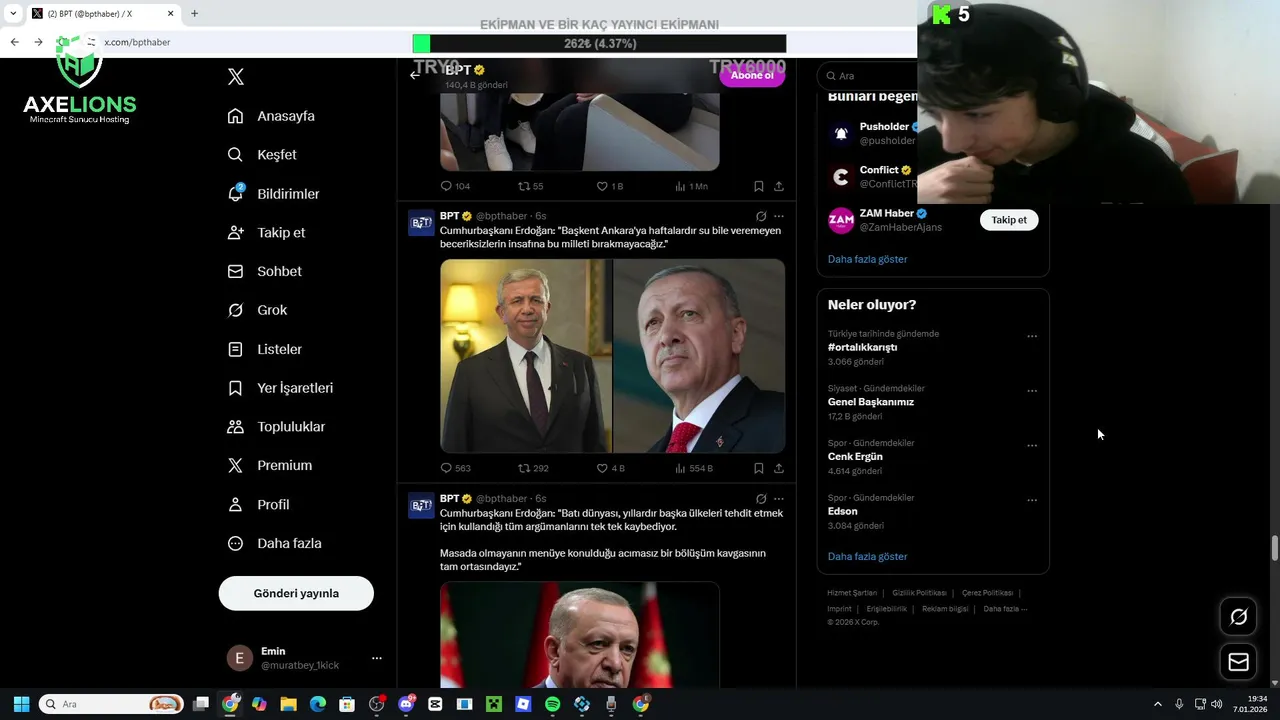Open Topluluklar communities
The image size is (1280, 720).
click(x=276, y=427)
